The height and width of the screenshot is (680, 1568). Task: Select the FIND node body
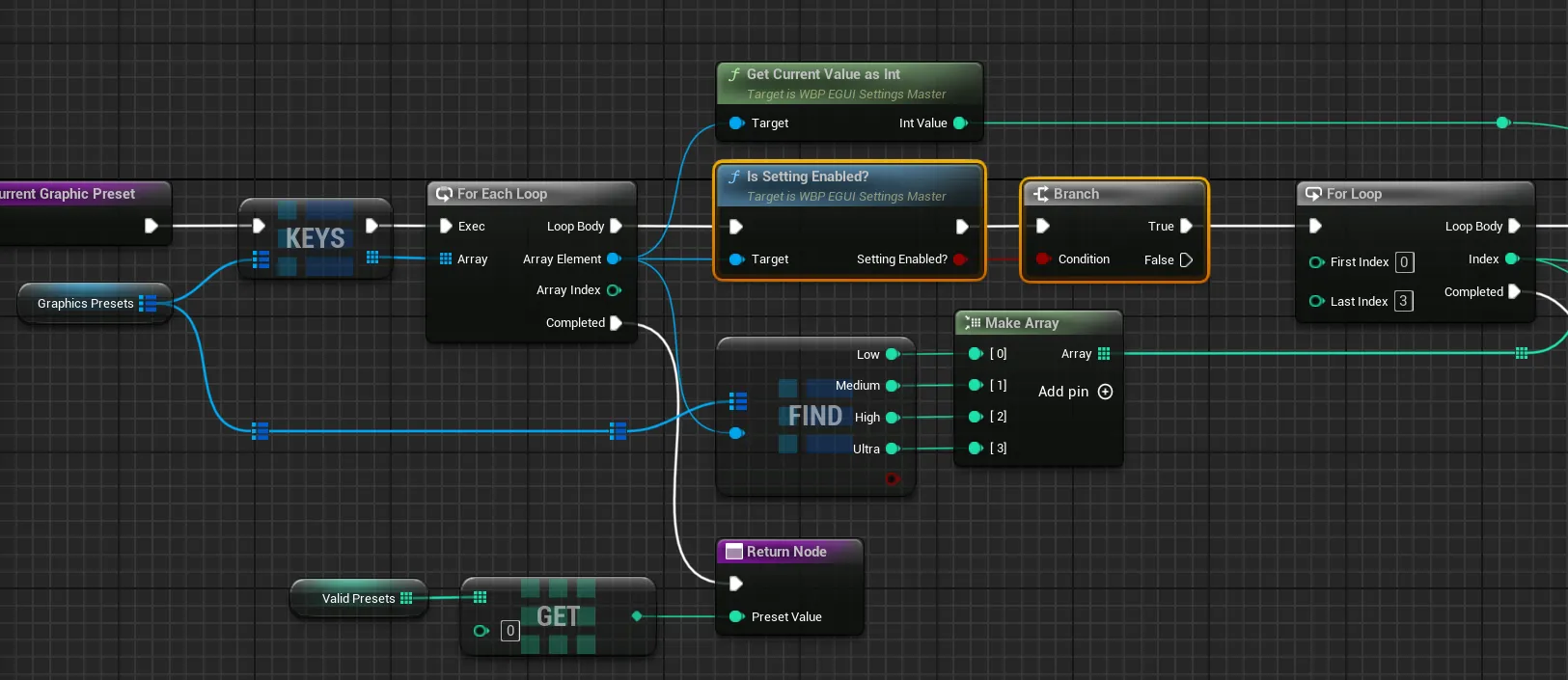815,417
